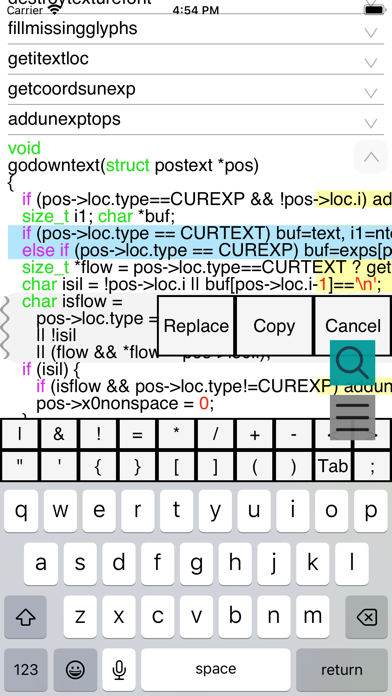The width and height of the screenshot is (392, 696).
Task: Insert asterisk from shortcut row
Action: [x=176, y=434]
